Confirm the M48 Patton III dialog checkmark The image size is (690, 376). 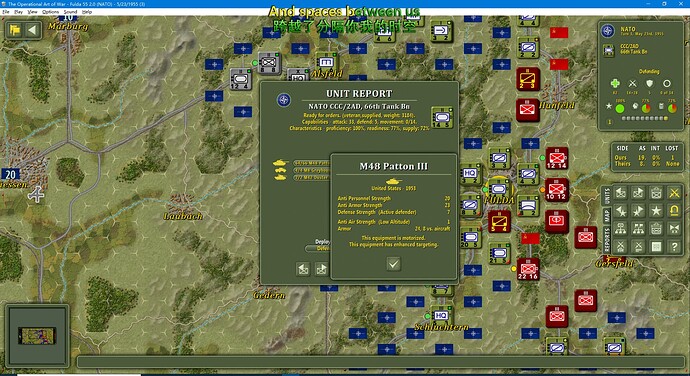coord(393,264)
